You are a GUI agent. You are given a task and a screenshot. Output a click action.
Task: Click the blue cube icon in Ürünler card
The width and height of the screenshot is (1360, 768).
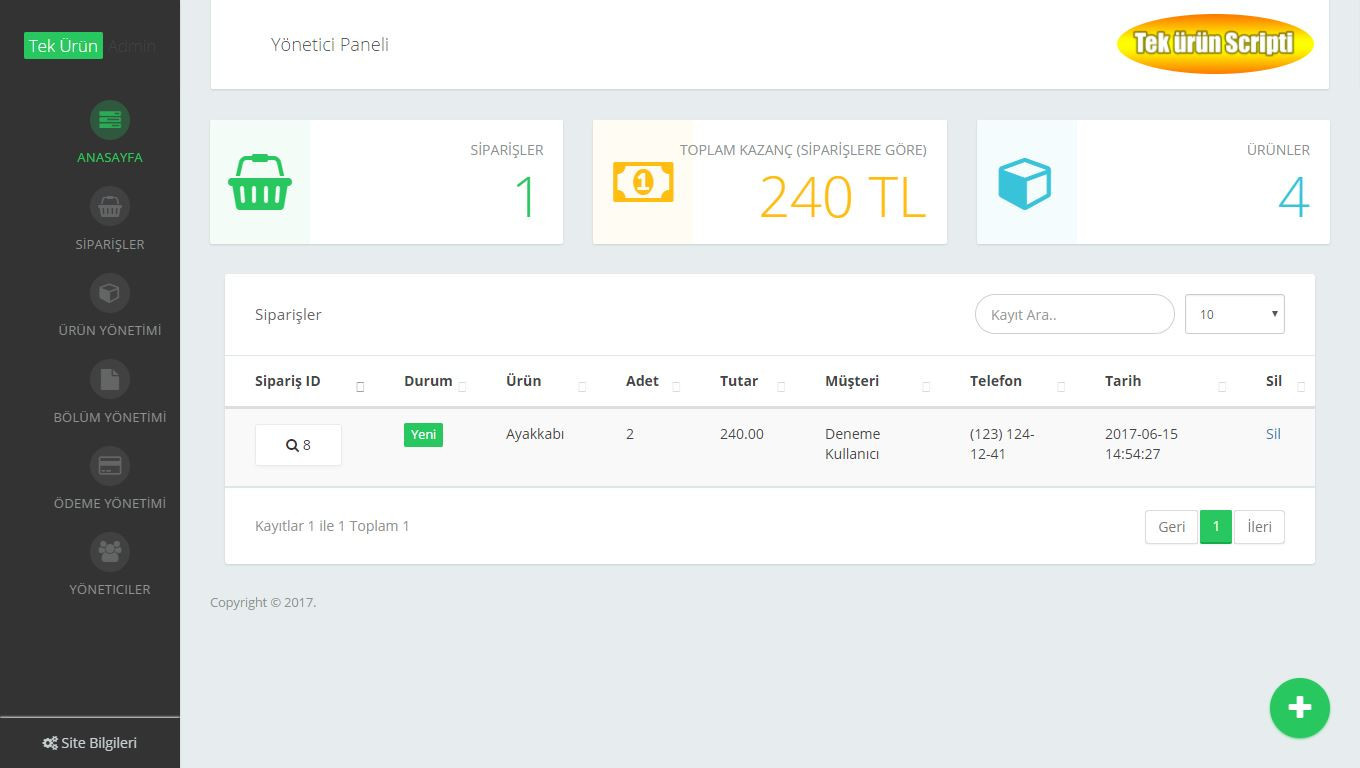point(1025,183)
